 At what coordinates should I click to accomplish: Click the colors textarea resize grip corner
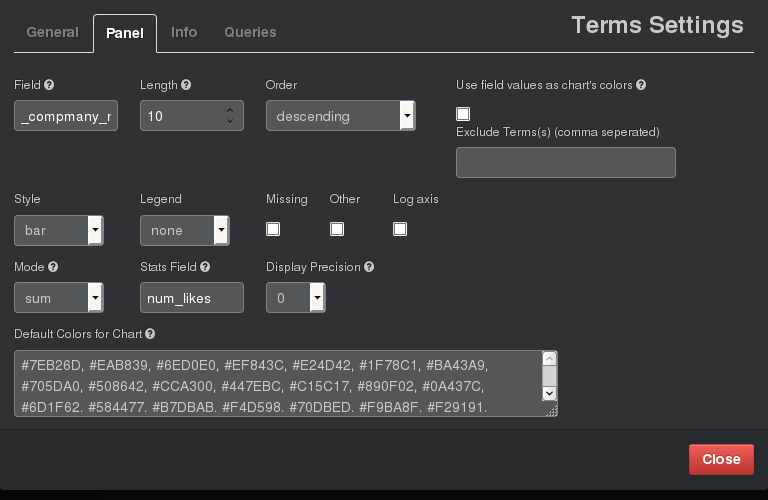[552, 411]
